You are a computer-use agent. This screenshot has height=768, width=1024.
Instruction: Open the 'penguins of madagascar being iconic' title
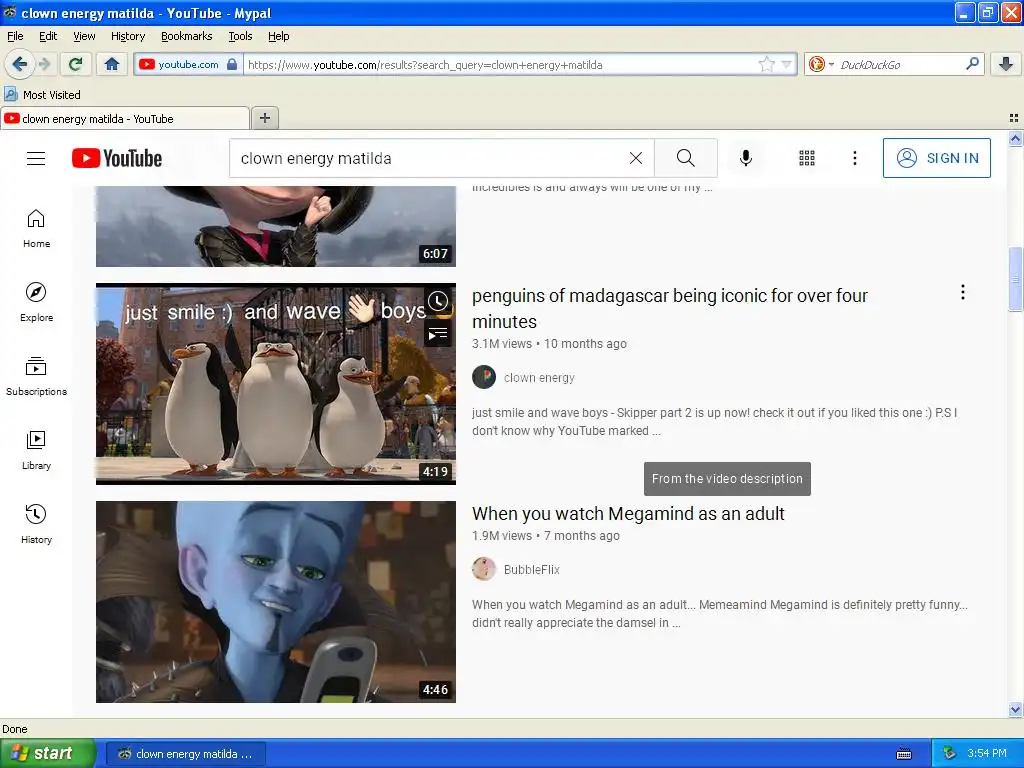tap(669, 309)
